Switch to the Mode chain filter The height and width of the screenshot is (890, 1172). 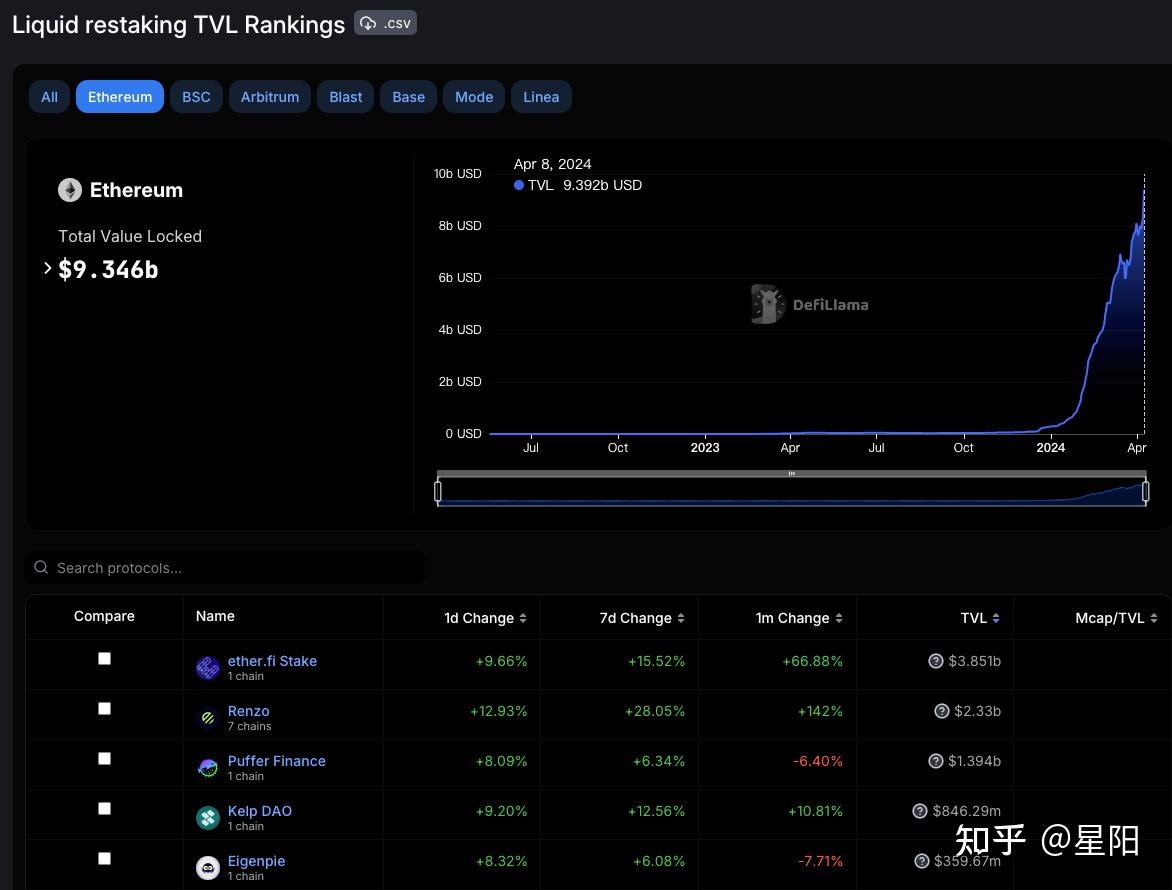(x=474, y=97)
